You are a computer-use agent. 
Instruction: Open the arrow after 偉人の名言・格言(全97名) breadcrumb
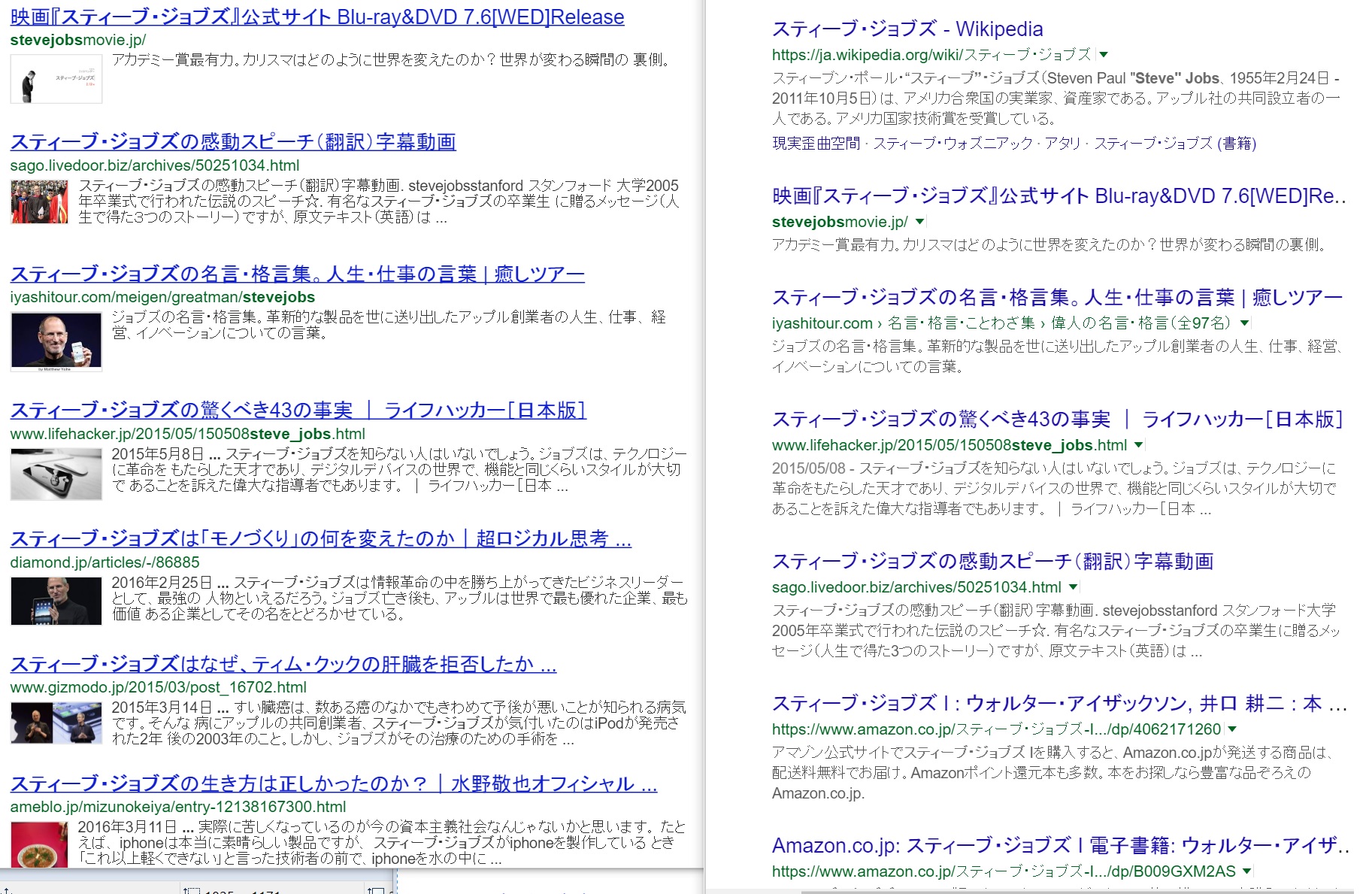(1244, 323)
